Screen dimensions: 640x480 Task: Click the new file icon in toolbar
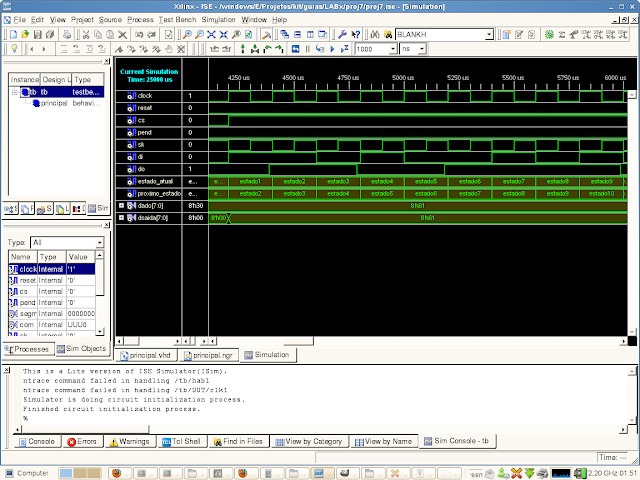(11, 34)
